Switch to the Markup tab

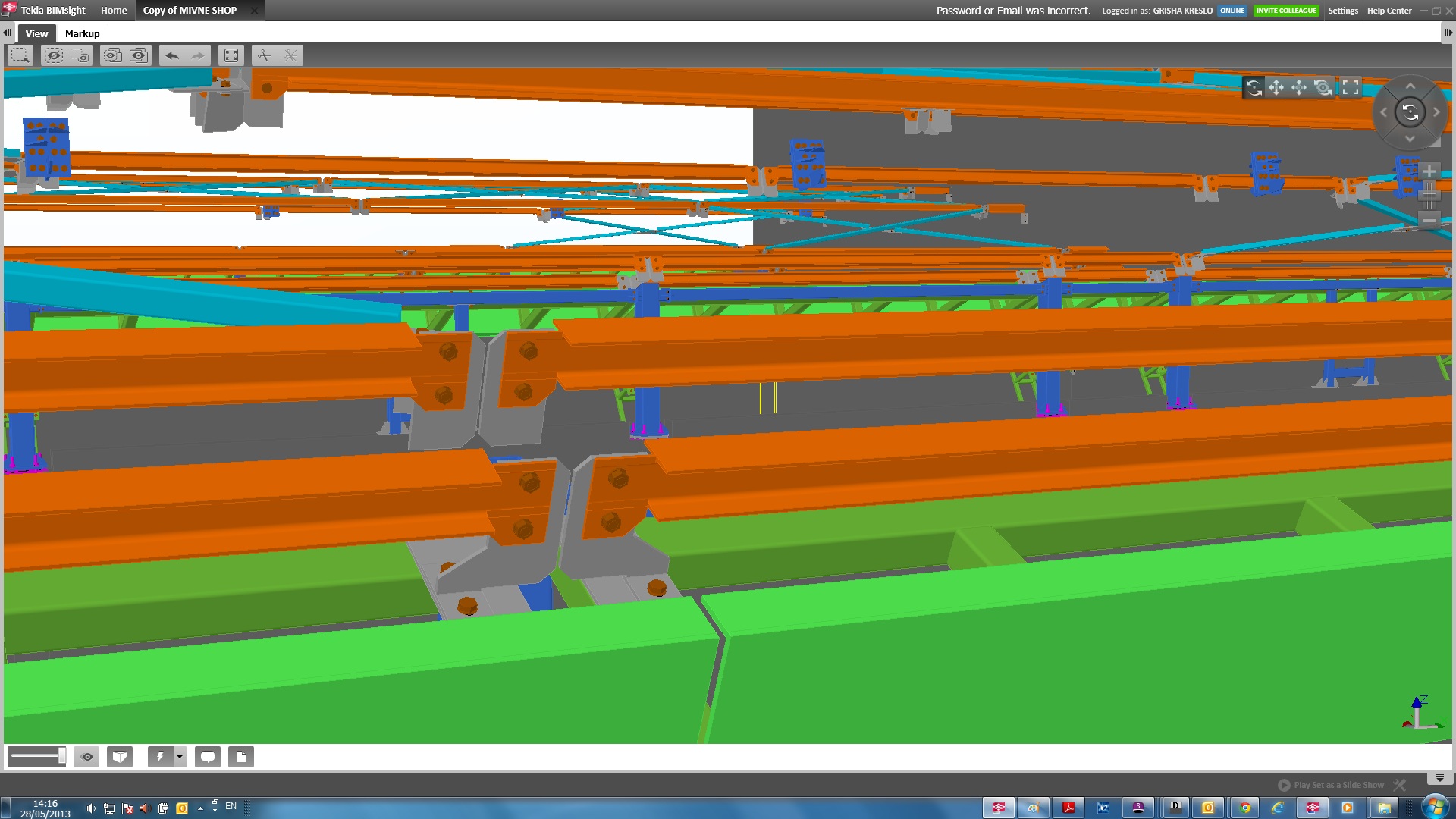tap(82, 33)
